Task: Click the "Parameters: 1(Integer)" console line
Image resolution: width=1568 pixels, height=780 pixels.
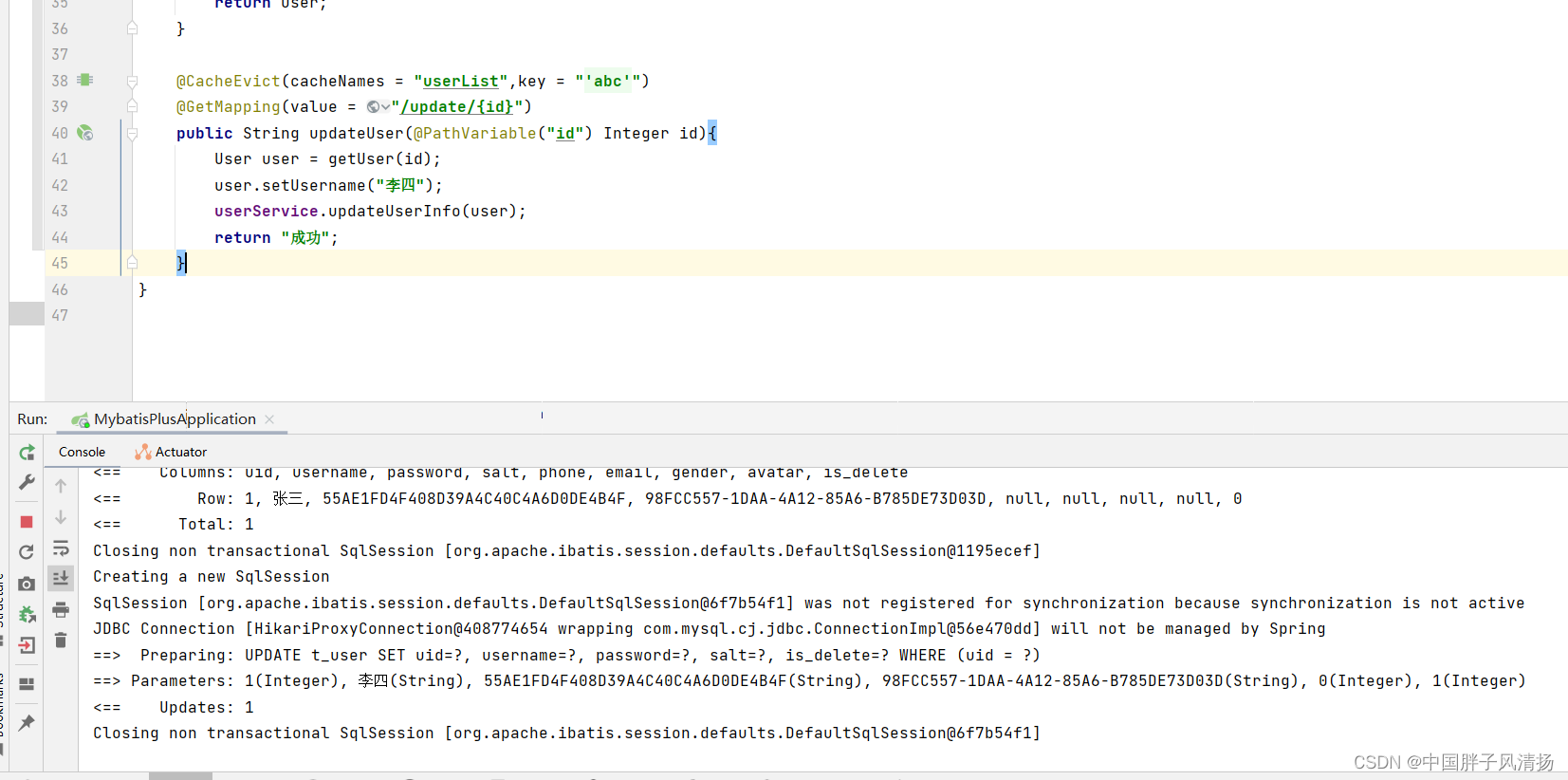Action: point(809,681)
